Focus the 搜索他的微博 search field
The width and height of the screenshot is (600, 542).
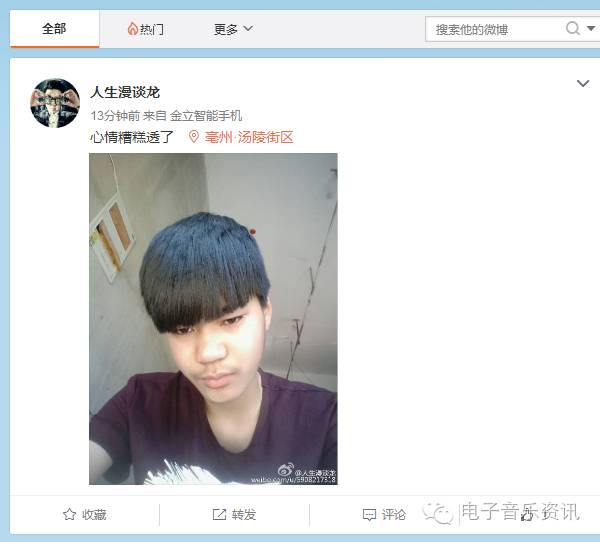tap(495, 29)
